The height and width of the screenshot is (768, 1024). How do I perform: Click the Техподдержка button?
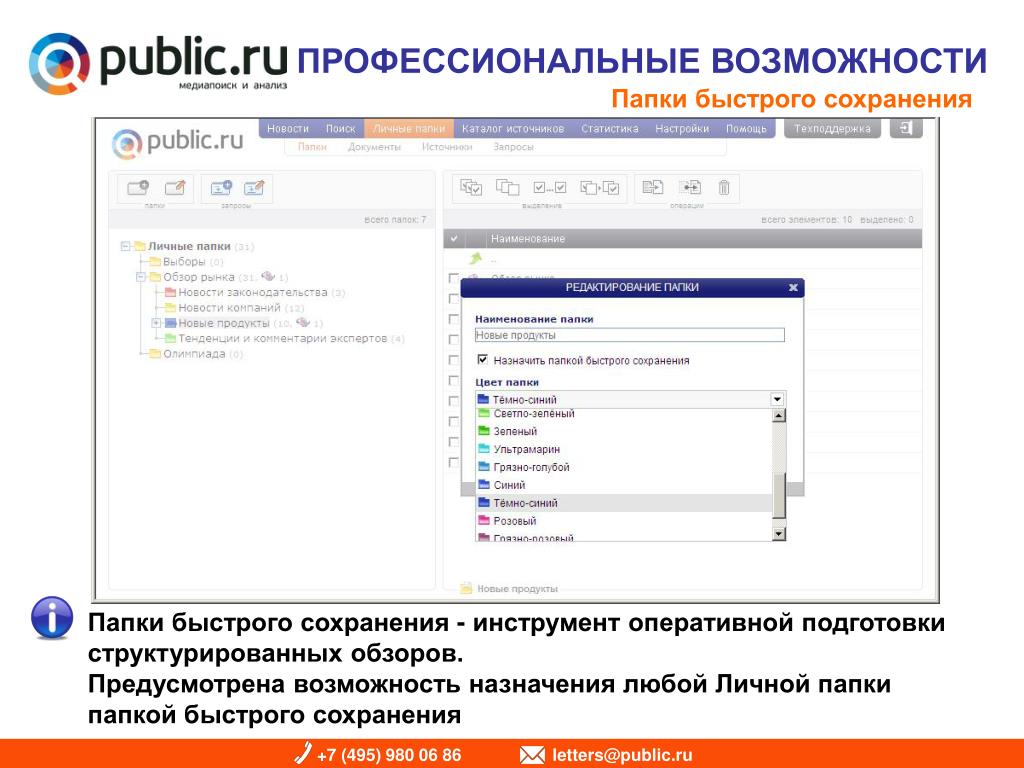click(x=832, y=129)
